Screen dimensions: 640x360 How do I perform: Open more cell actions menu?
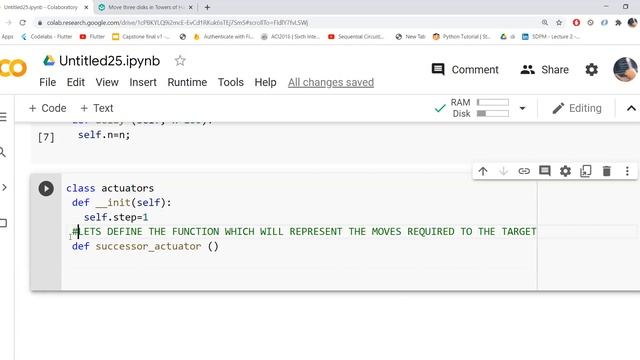click(627, 171)
